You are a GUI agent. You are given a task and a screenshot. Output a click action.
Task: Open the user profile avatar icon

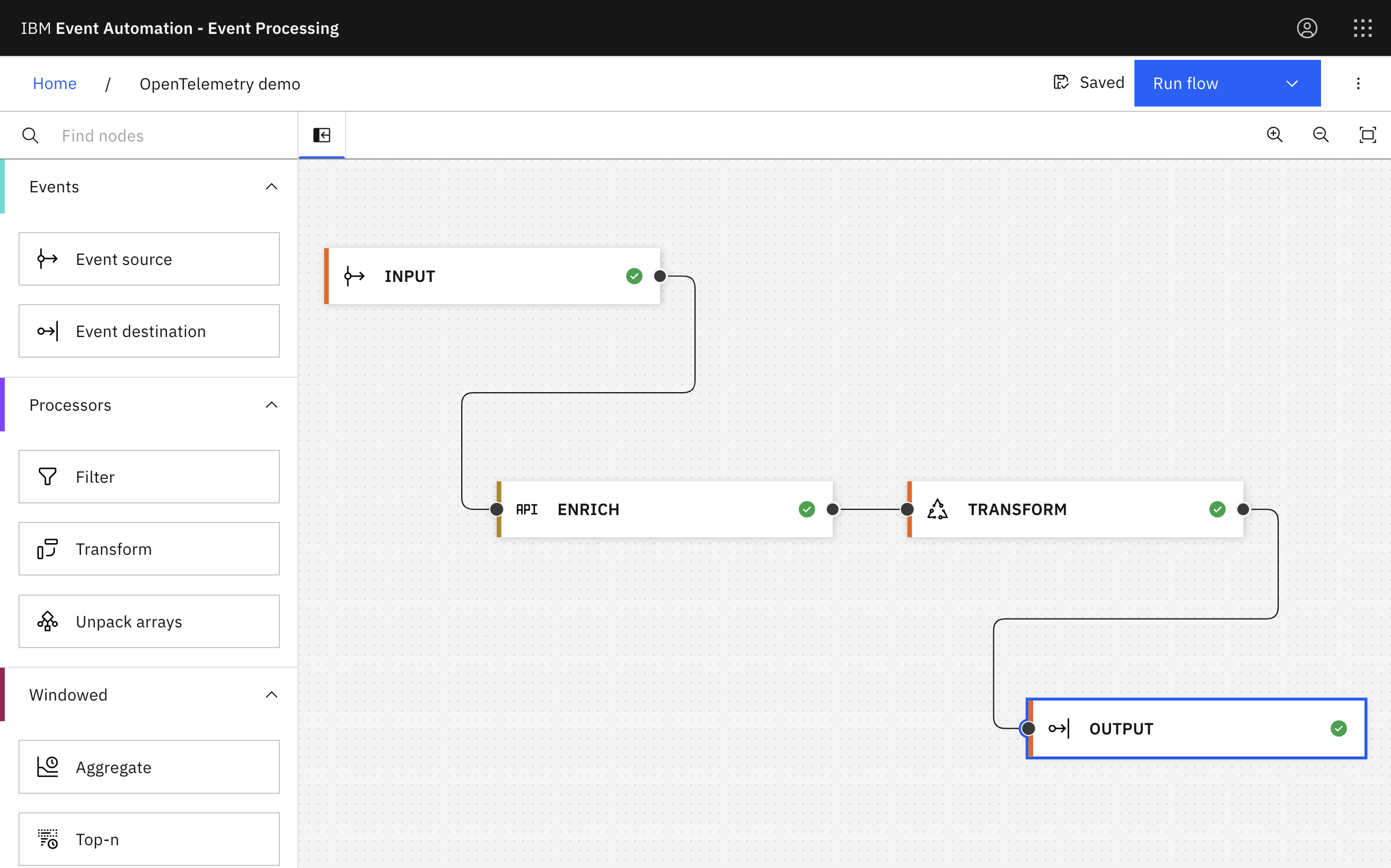[1307, 28]
